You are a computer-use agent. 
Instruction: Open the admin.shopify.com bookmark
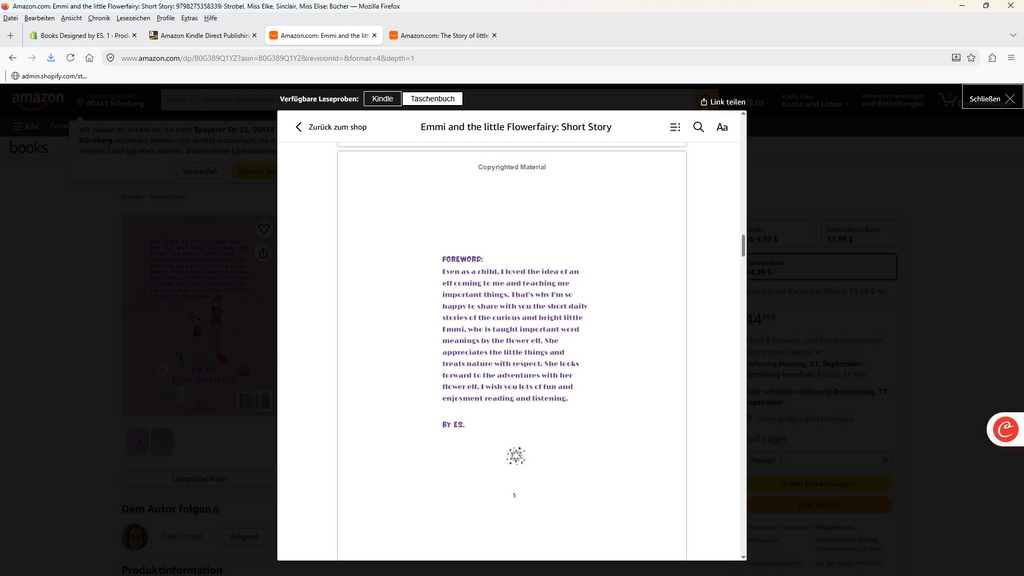coord(49,76)
